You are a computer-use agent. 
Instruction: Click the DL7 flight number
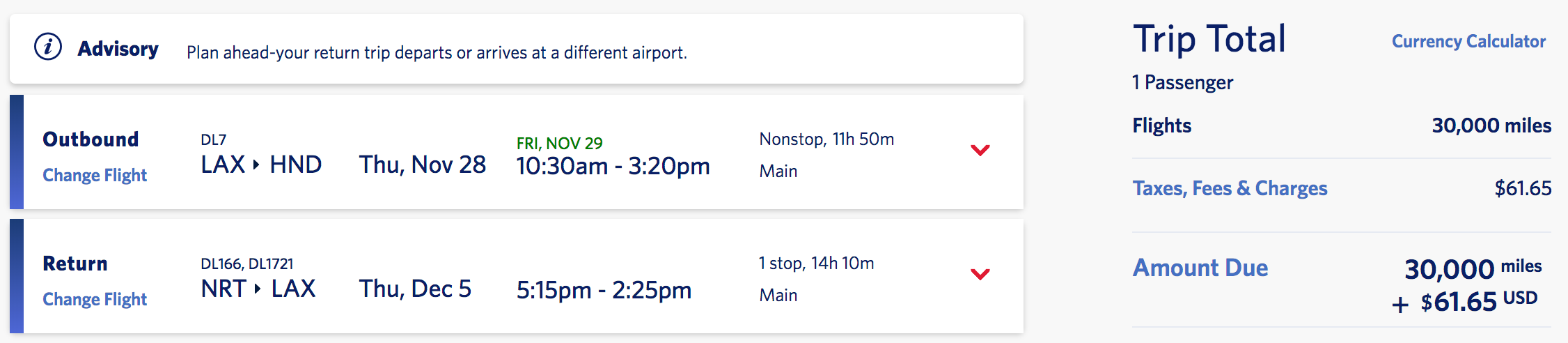213,140
